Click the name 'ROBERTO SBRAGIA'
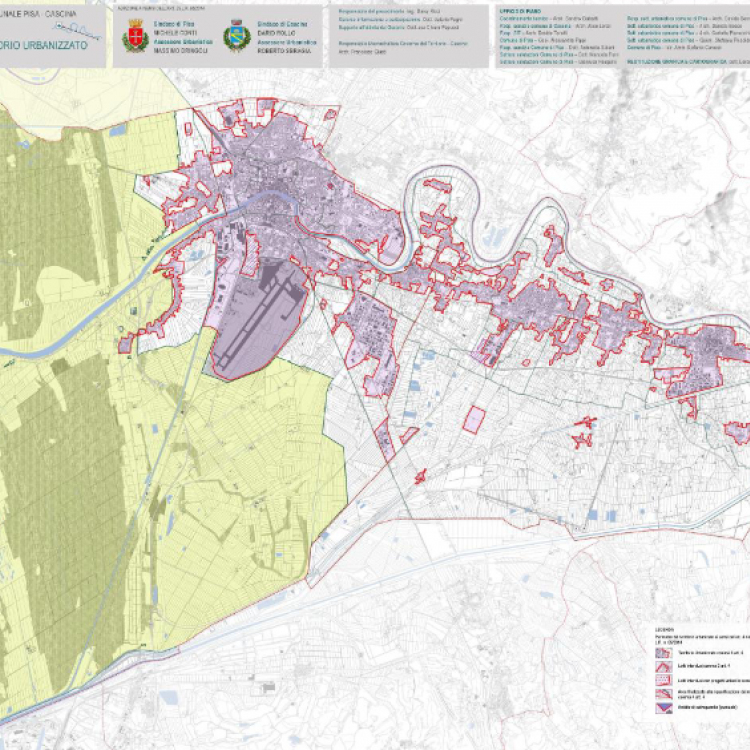The height and width of the screenshot is (750, 750). (x=284, y=51)
